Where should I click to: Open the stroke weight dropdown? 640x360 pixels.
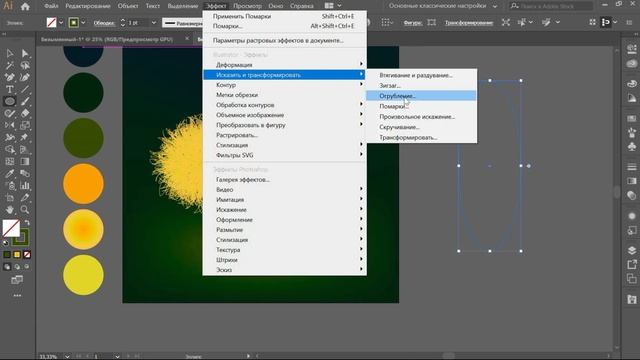[x=153, y=22]
